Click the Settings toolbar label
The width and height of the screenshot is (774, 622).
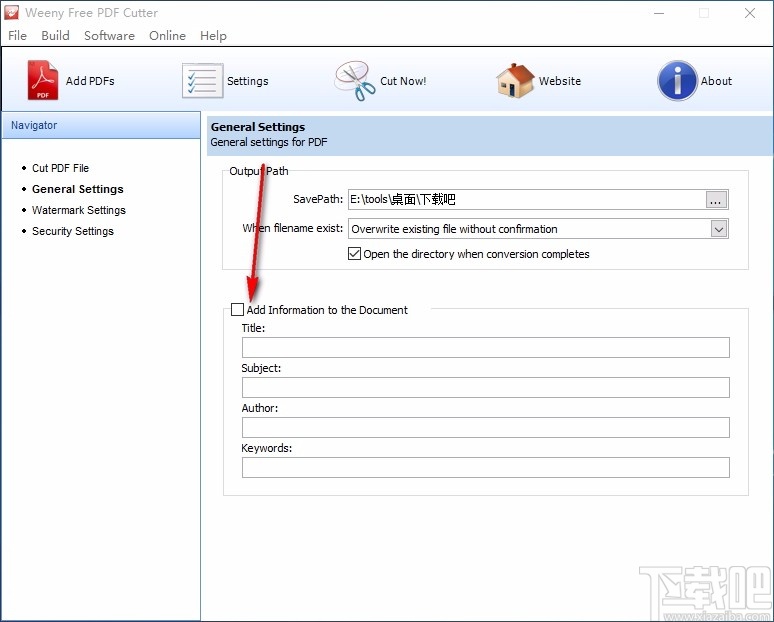tap(248, 81)
